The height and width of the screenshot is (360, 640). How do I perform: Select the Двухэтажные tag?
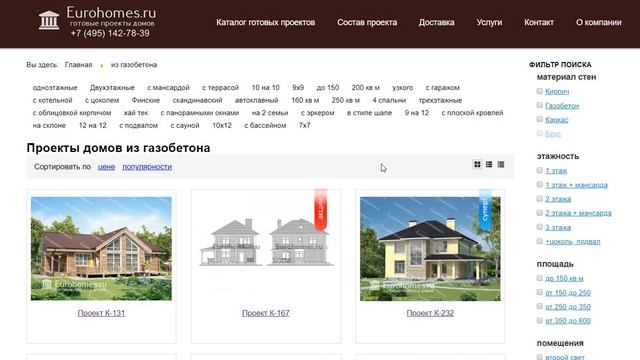(x=112, y=88)
